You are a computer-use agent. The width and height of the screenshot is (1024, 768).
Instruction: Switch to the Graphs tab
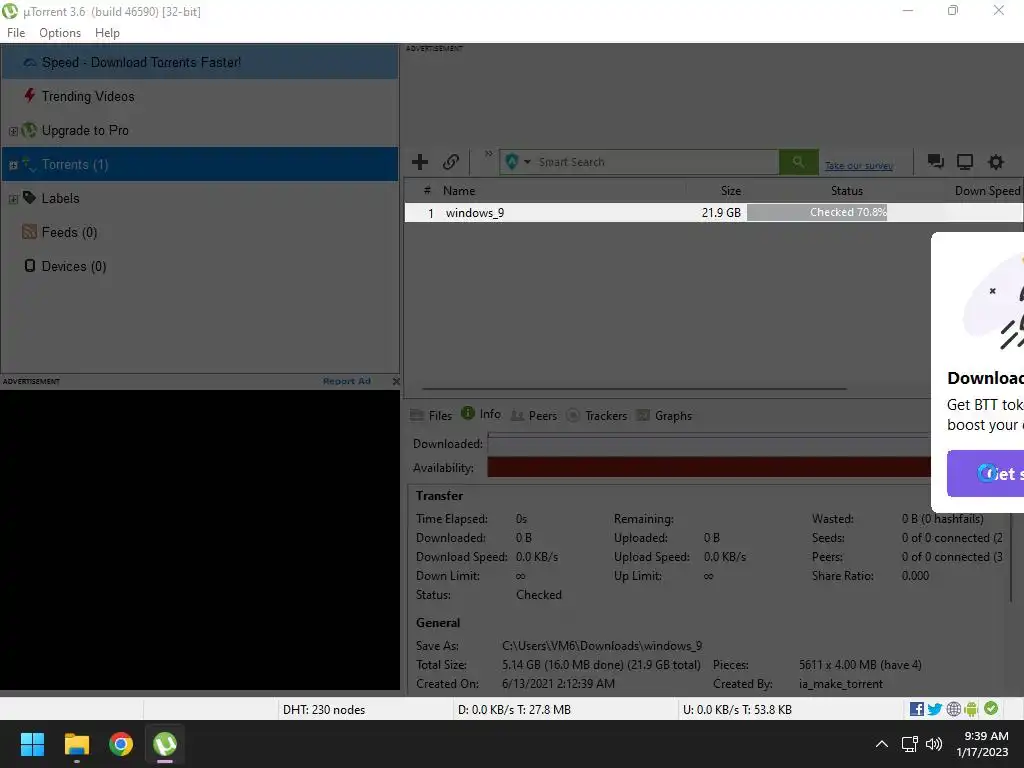coord(664,415)
